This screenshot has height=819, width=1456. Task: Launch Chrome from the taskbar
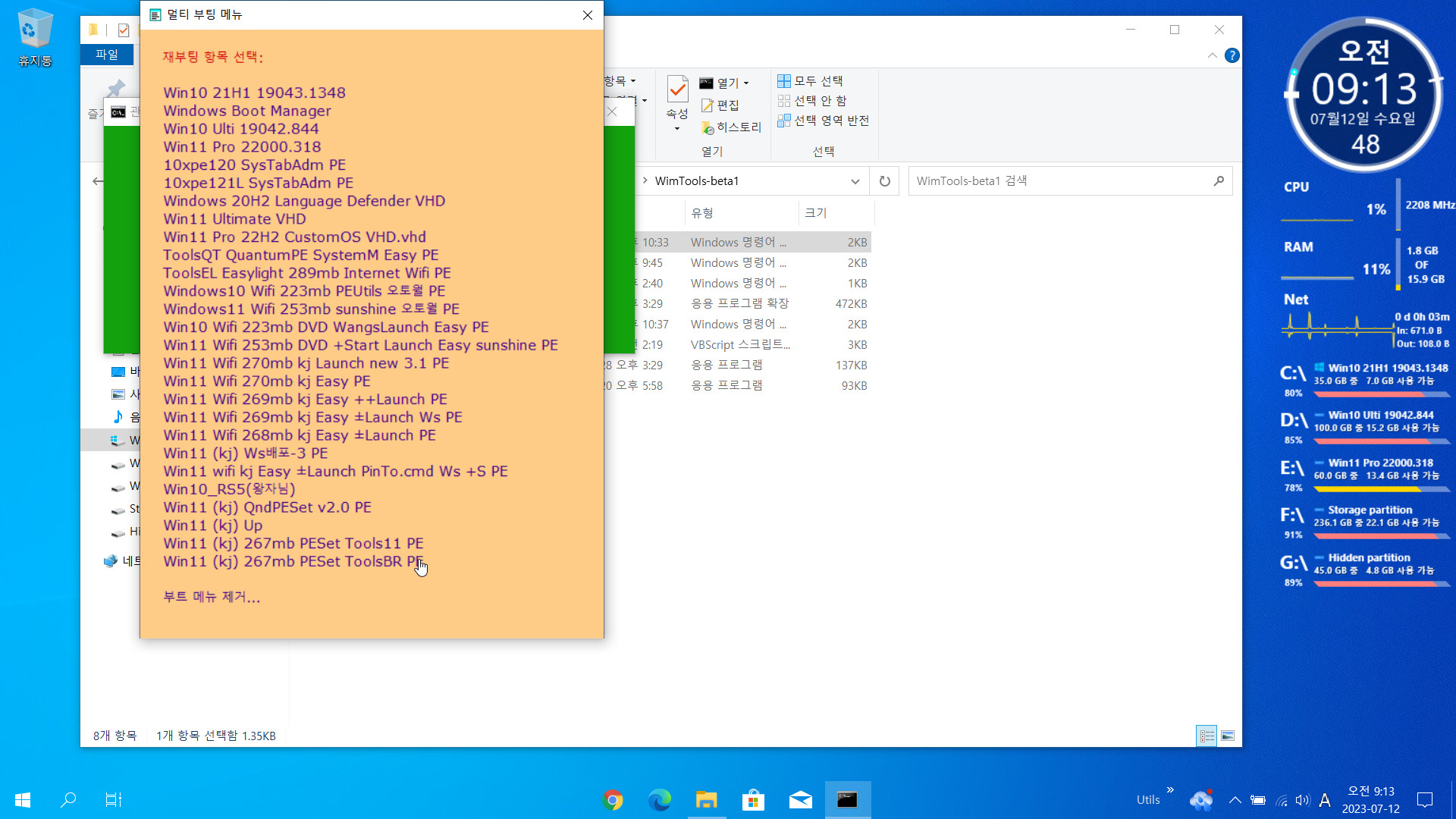click(613, 800)
